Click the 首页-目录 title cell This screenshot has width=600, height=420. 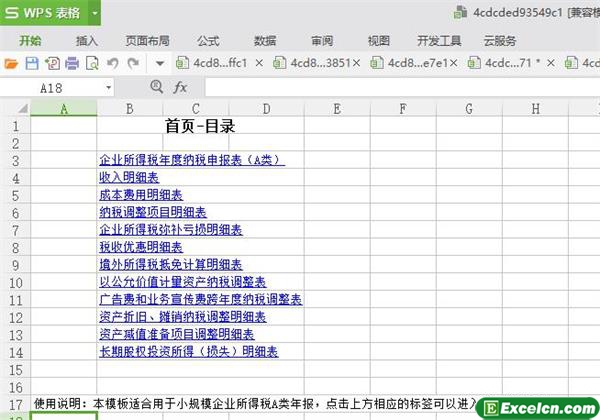[200, 126]
